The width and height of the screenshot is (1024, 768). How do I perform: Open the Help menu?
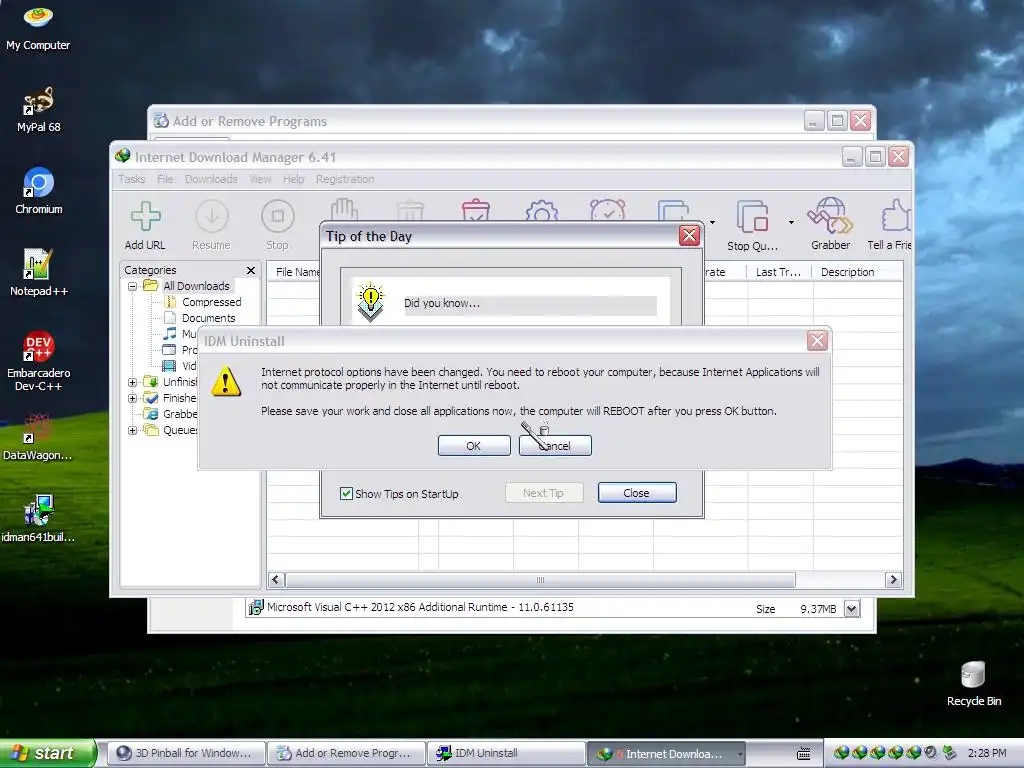coord(293,179)
